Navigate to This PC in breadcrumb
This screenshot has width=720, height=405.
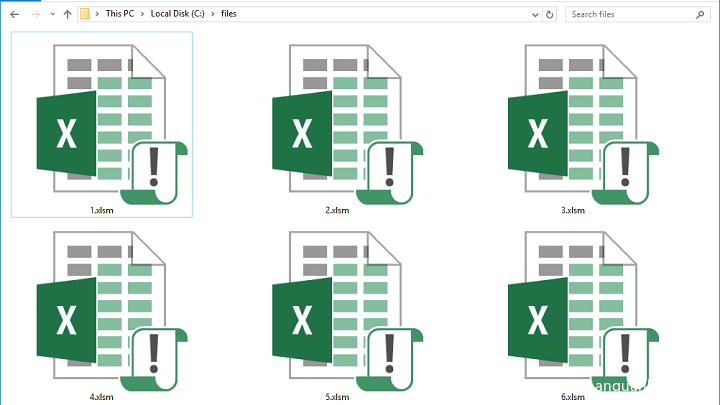point(120,14)
